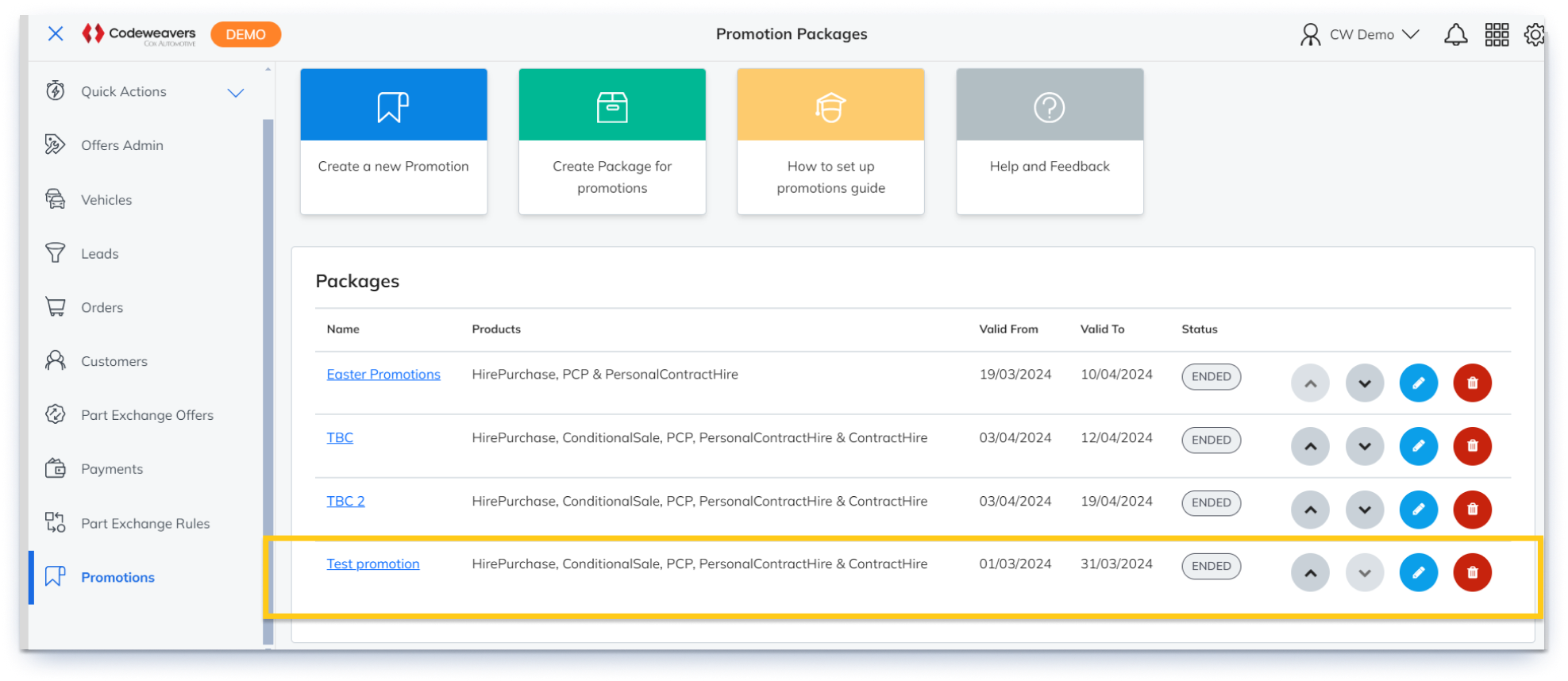1568x681 pixels.
Task: Move Test promotion up
Action: coord(1310,572)
